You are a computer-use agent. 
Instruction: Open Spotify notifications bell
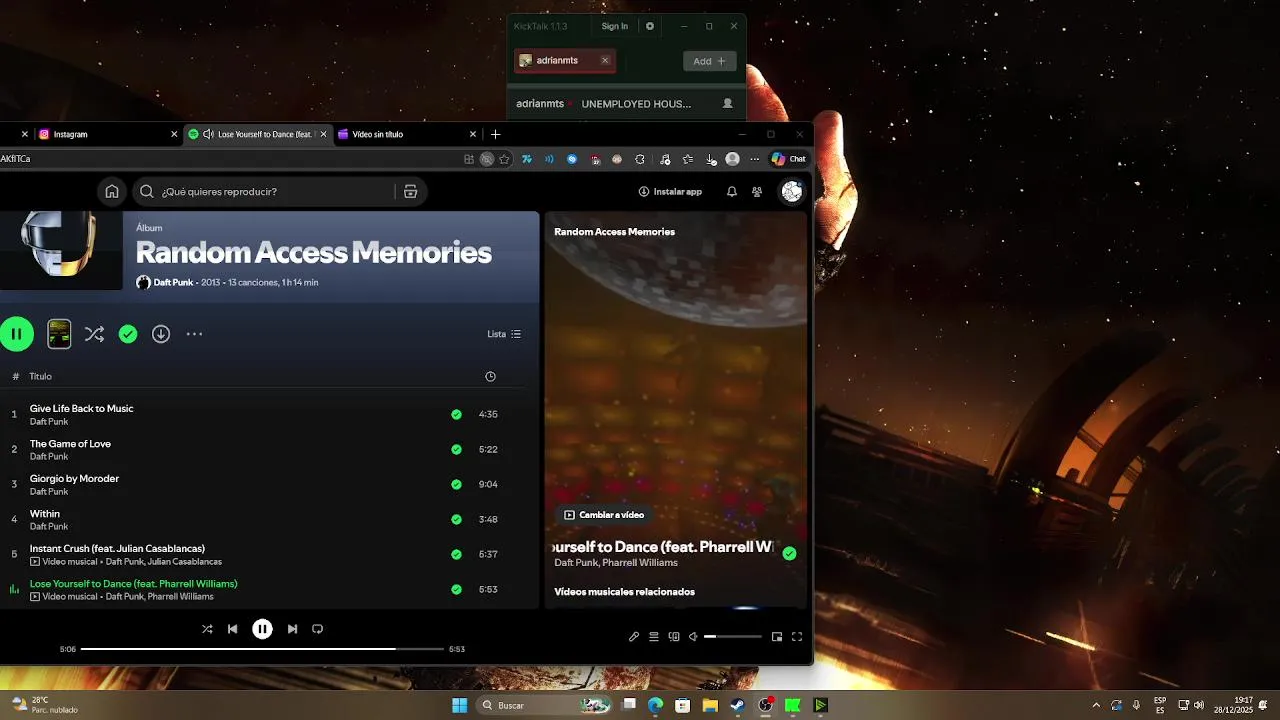pyautogui.click(x=732, y=192)
